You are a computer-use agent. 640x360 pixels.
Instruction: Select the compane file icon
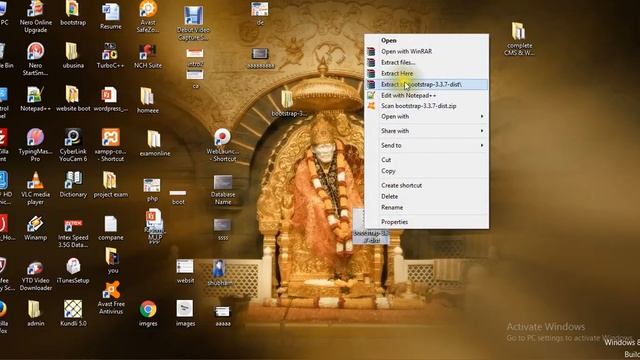tap(111, 227)
